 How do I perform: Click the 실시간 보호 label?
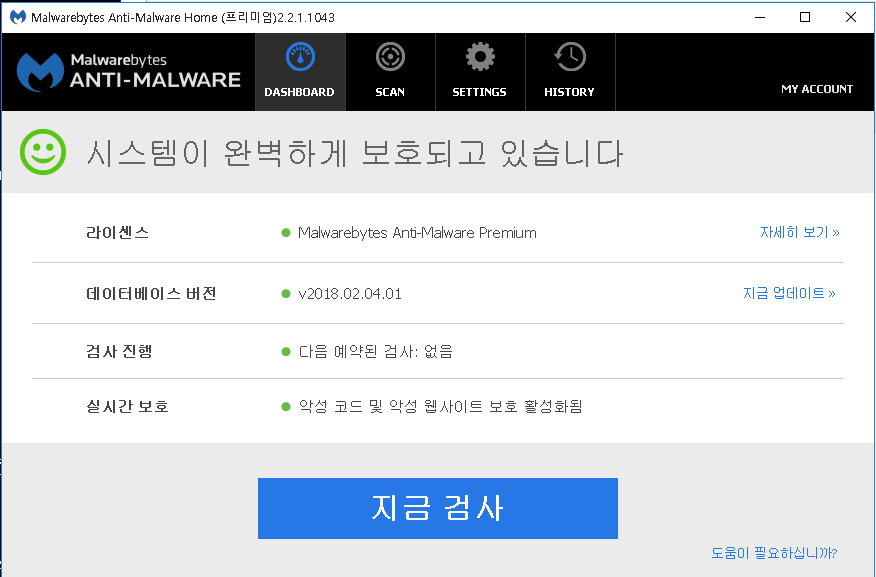[127, 406]
